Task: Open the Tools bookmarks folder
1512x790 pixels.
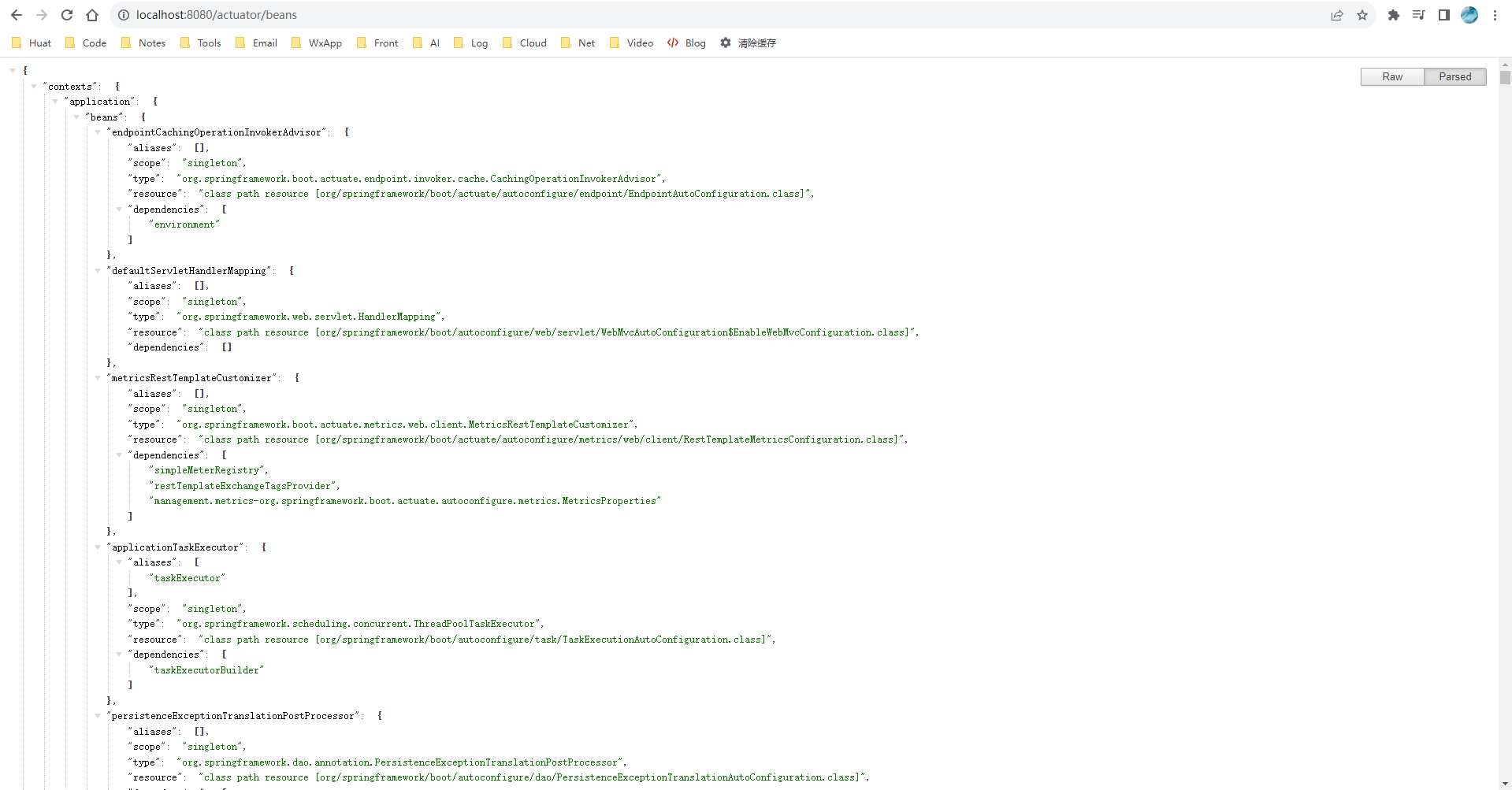Action: pos(201,43)
